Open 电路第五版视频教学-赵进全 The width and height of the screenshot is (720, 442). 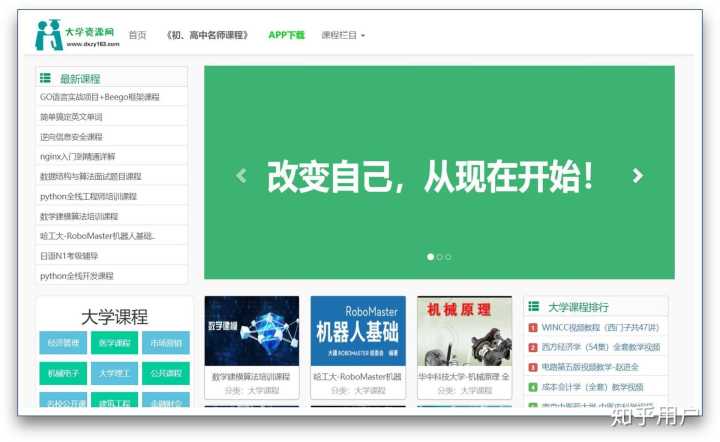590,367
